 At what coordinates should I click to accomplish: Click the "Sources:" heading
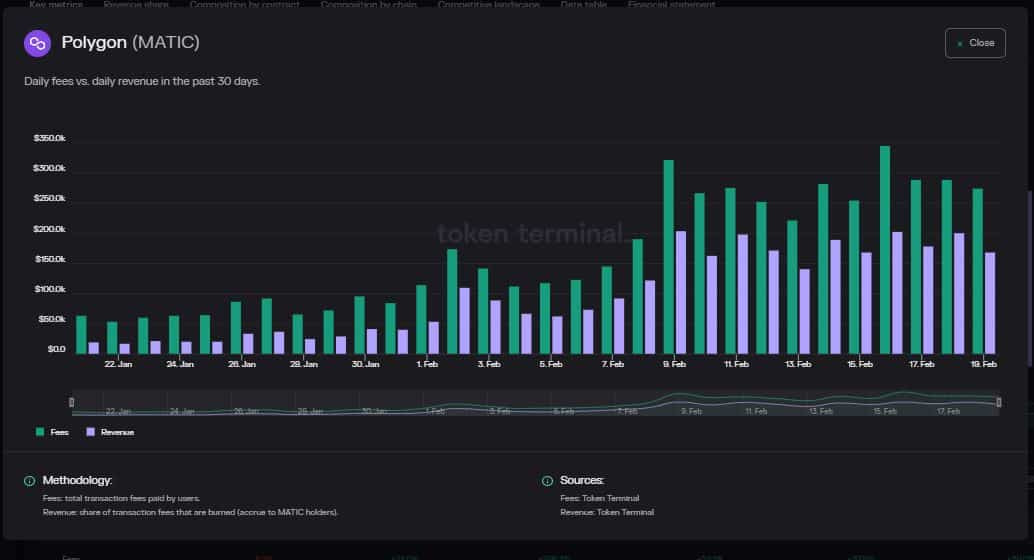(582, 480)
